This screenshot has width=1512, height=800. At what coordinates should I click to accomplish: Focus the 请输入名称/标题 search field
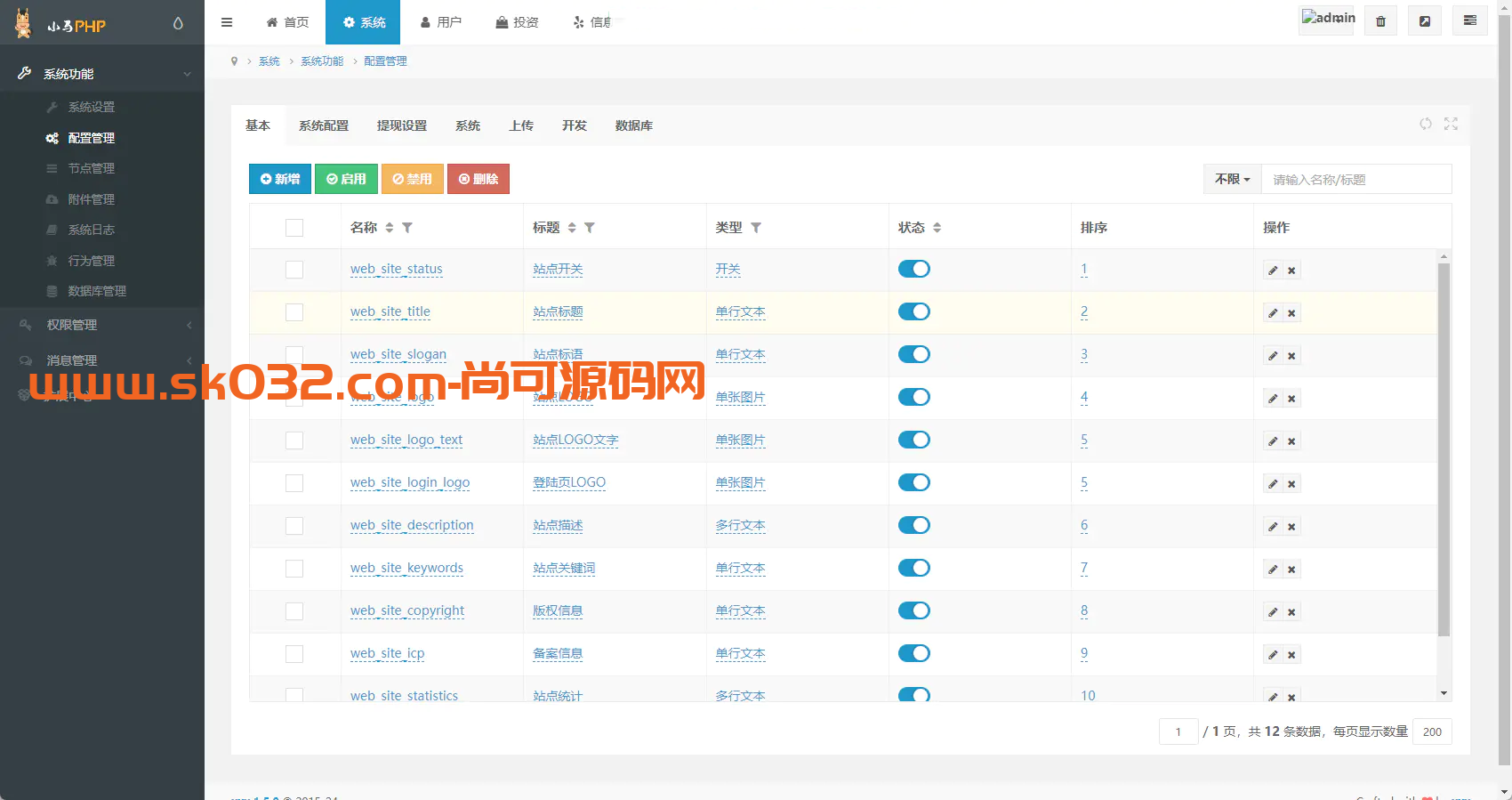coord(1356,179)
